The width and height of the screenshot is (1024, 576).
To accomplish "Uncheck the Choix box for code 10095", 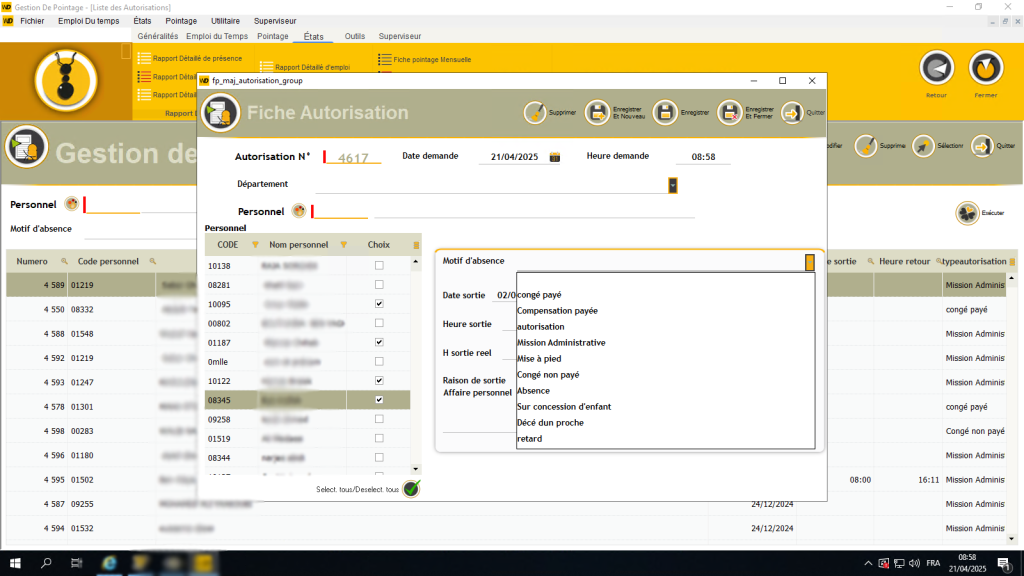I will point(378,304).
